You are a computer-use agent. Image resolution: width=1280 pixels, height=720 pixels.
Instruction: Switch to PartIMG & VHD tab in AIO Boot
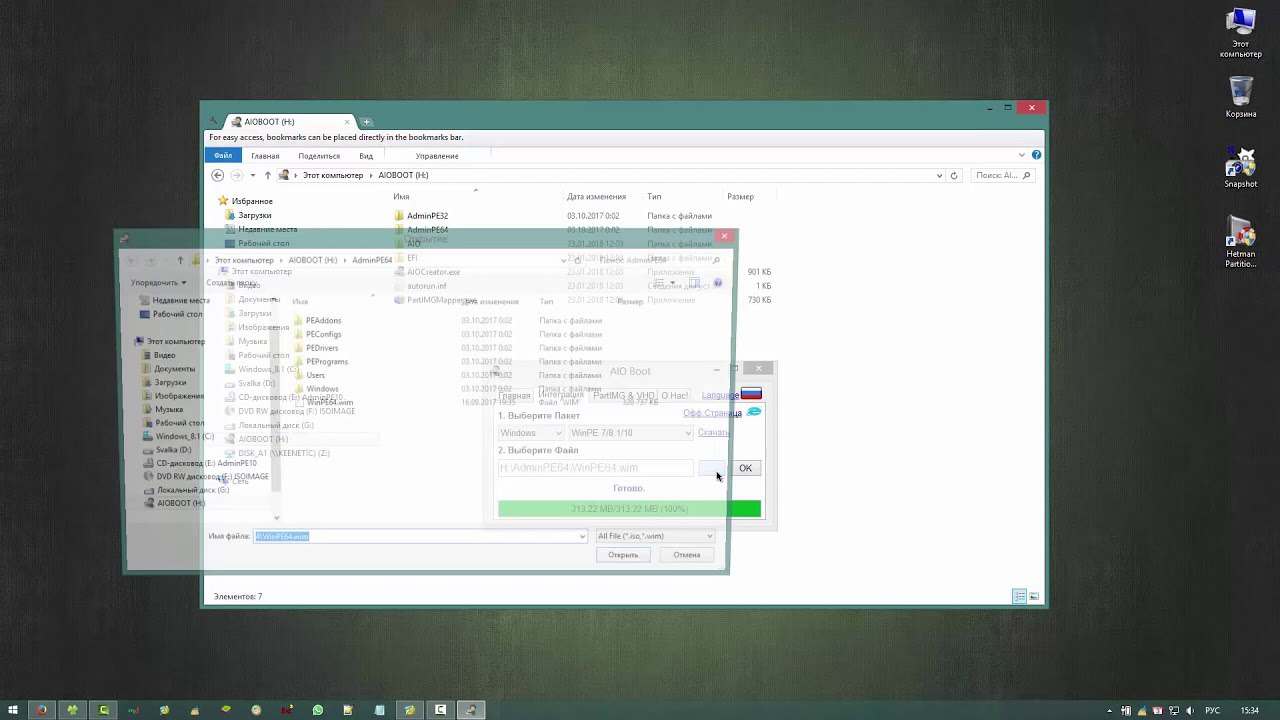pos(623,395)
